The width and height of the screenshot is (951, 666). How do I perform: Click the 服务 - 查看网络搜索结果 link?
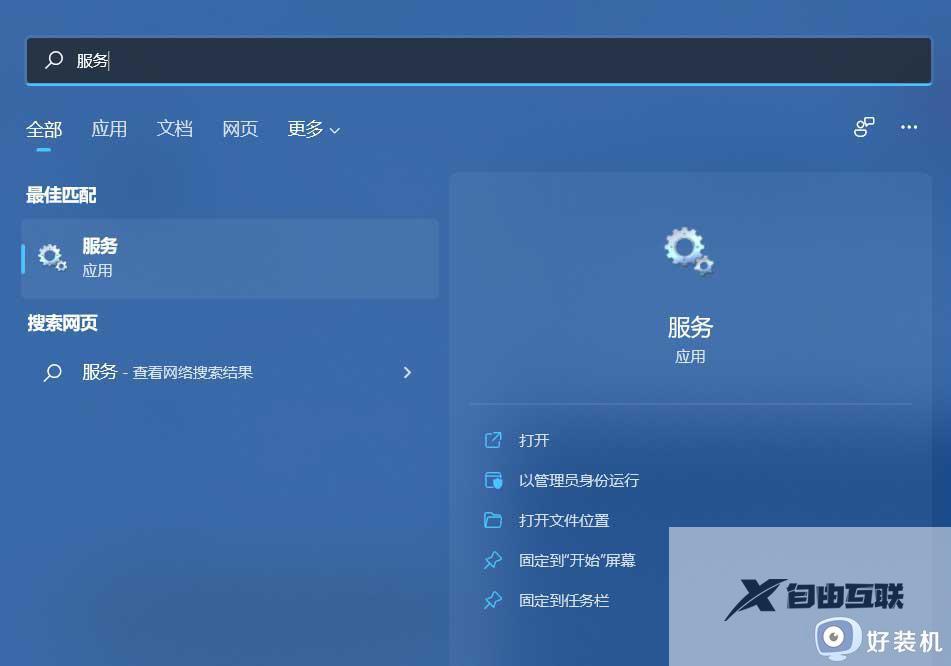[167, 372]
